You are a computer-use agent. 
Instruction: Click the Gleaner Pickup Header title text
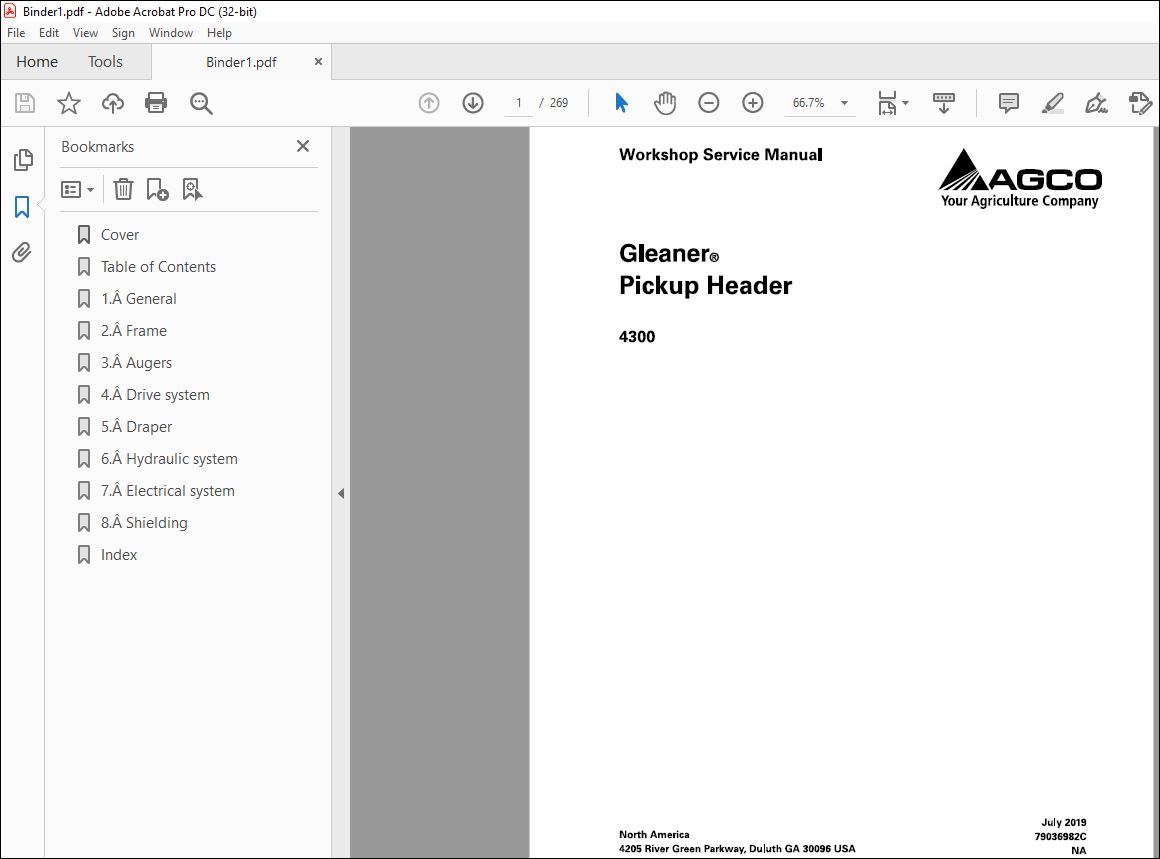(x=706, y=269)
